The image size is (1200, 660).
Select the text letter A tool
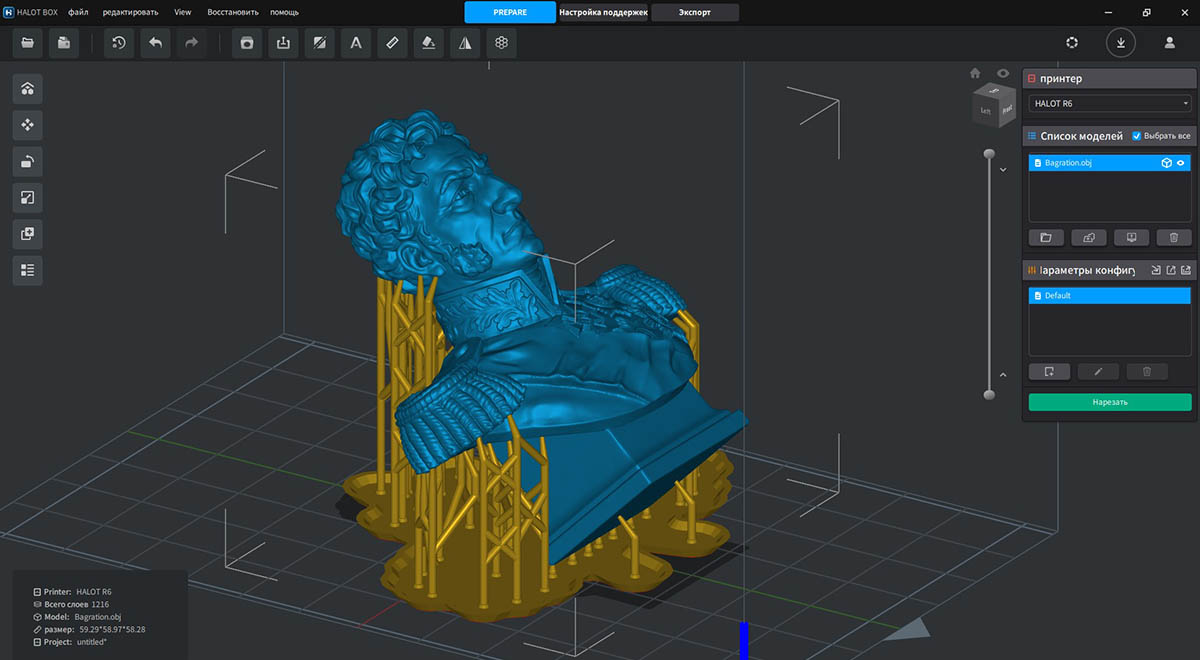point(355,43)
